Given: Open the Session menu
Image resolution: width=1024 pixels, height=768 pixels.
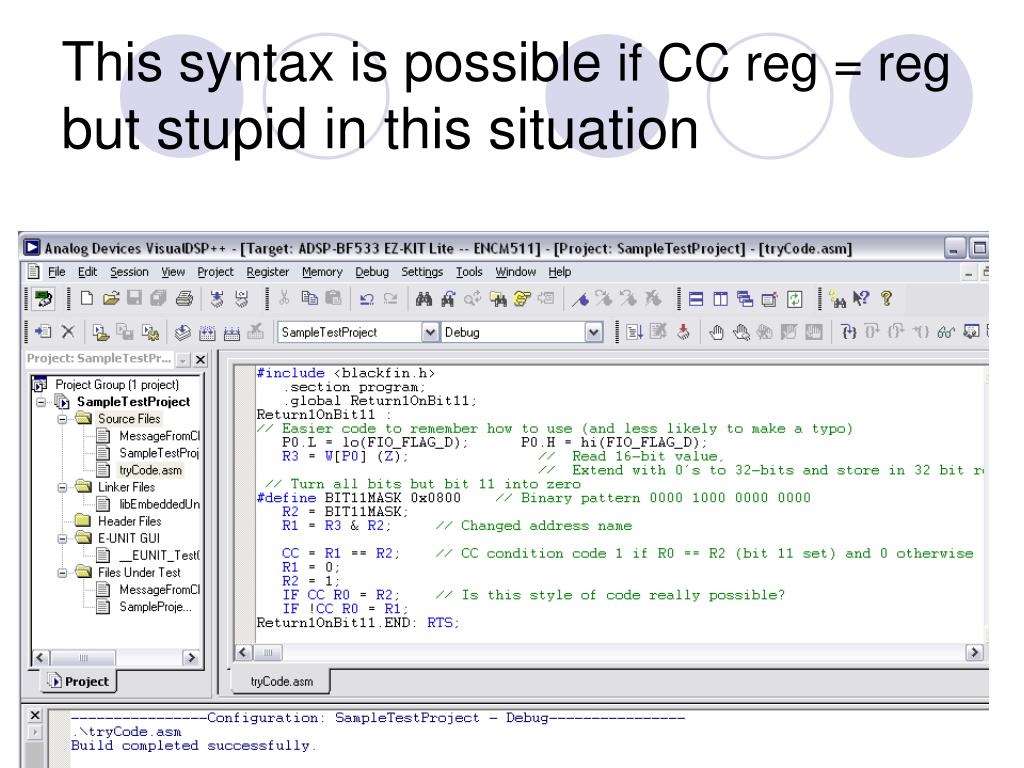Looking at the screenshot, I should point(129,272).
